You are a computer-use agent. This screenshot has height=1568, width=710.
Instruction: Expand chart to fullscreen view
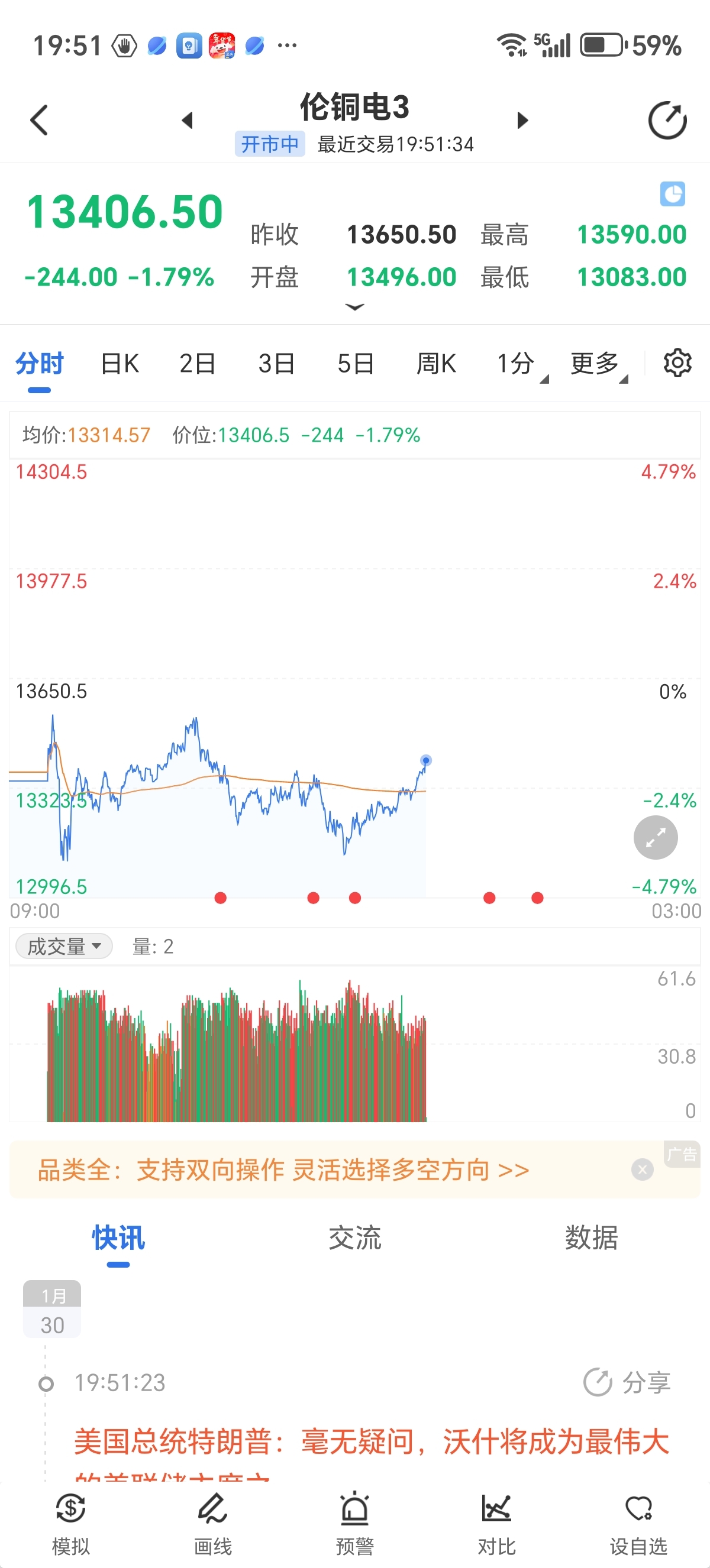coord(655,838)
